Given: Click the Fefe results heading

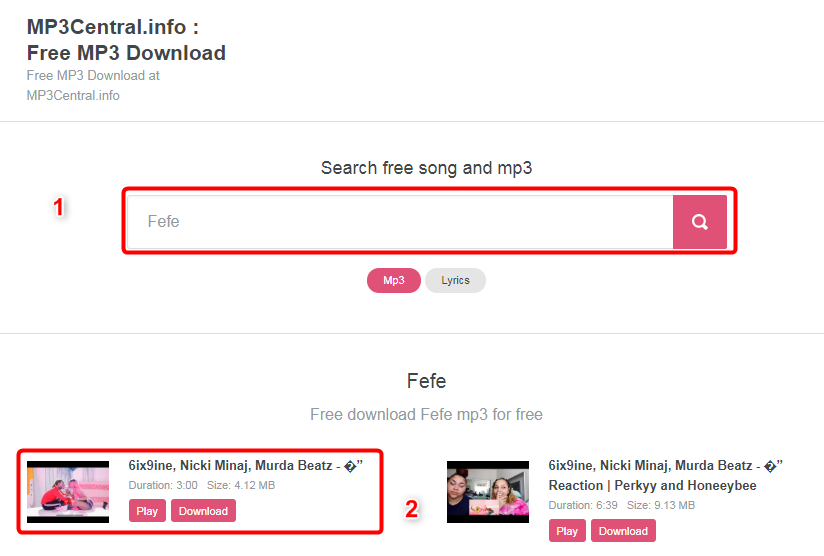Looking at the screenshot, I should [x=426, y=381].
